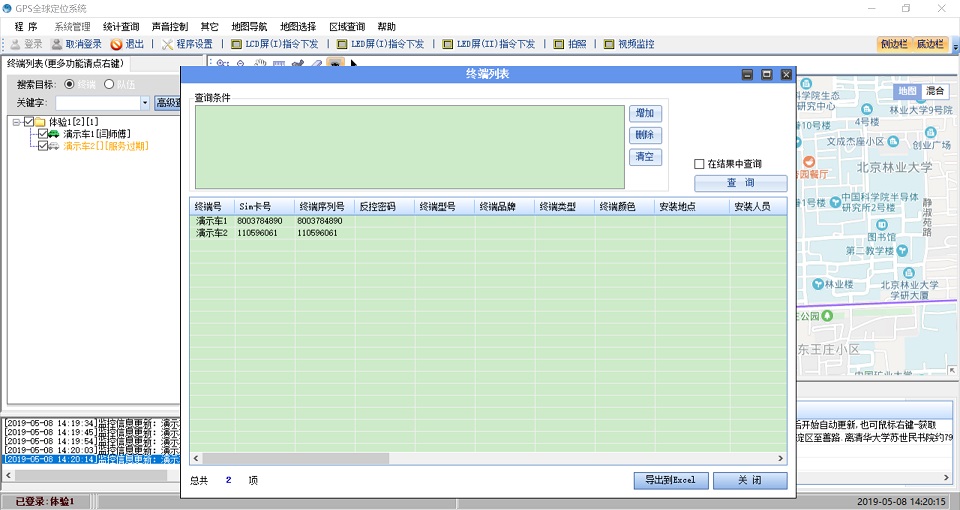Open the 关键字 keyword dropdown arrow

[144, 103]
